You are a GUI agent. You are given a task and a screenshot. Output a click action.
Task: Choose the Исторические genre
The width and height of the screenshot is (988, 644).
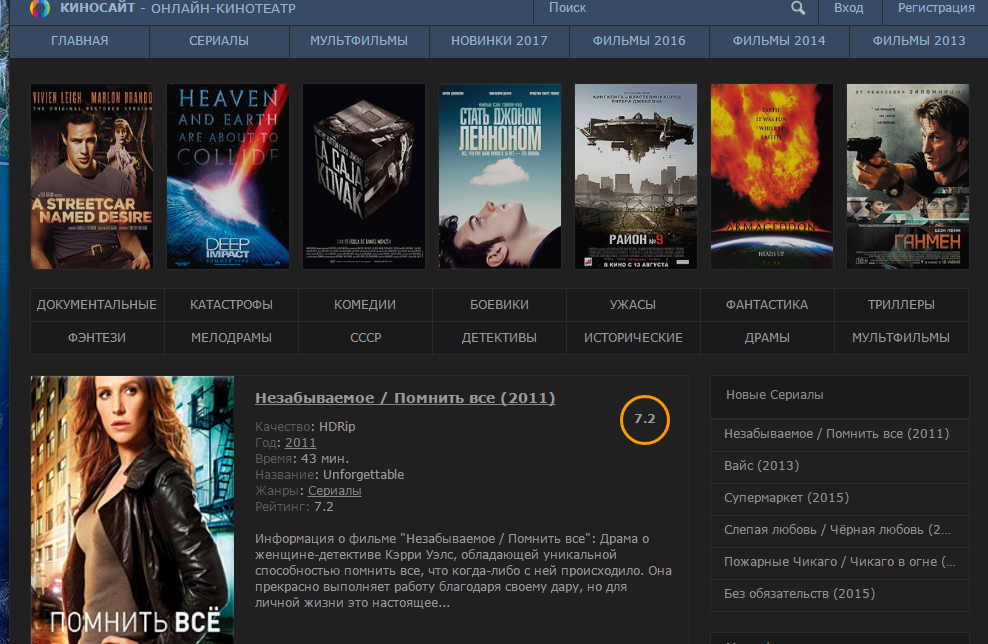coord(633,338)
